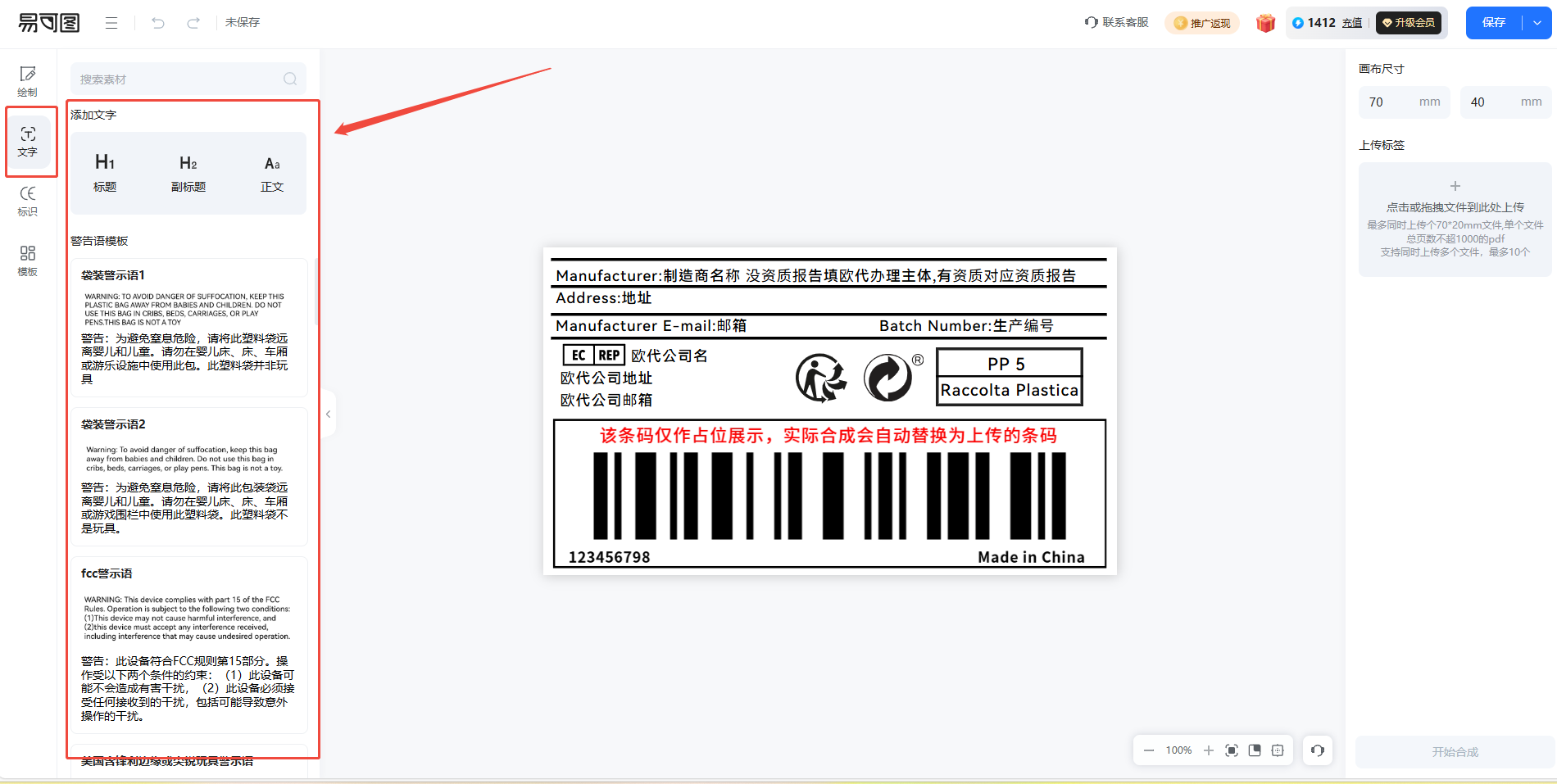This screenshot has height=784, width=1557.
Task: Select the fcc警示语 template card
Action: click(189, 646)
